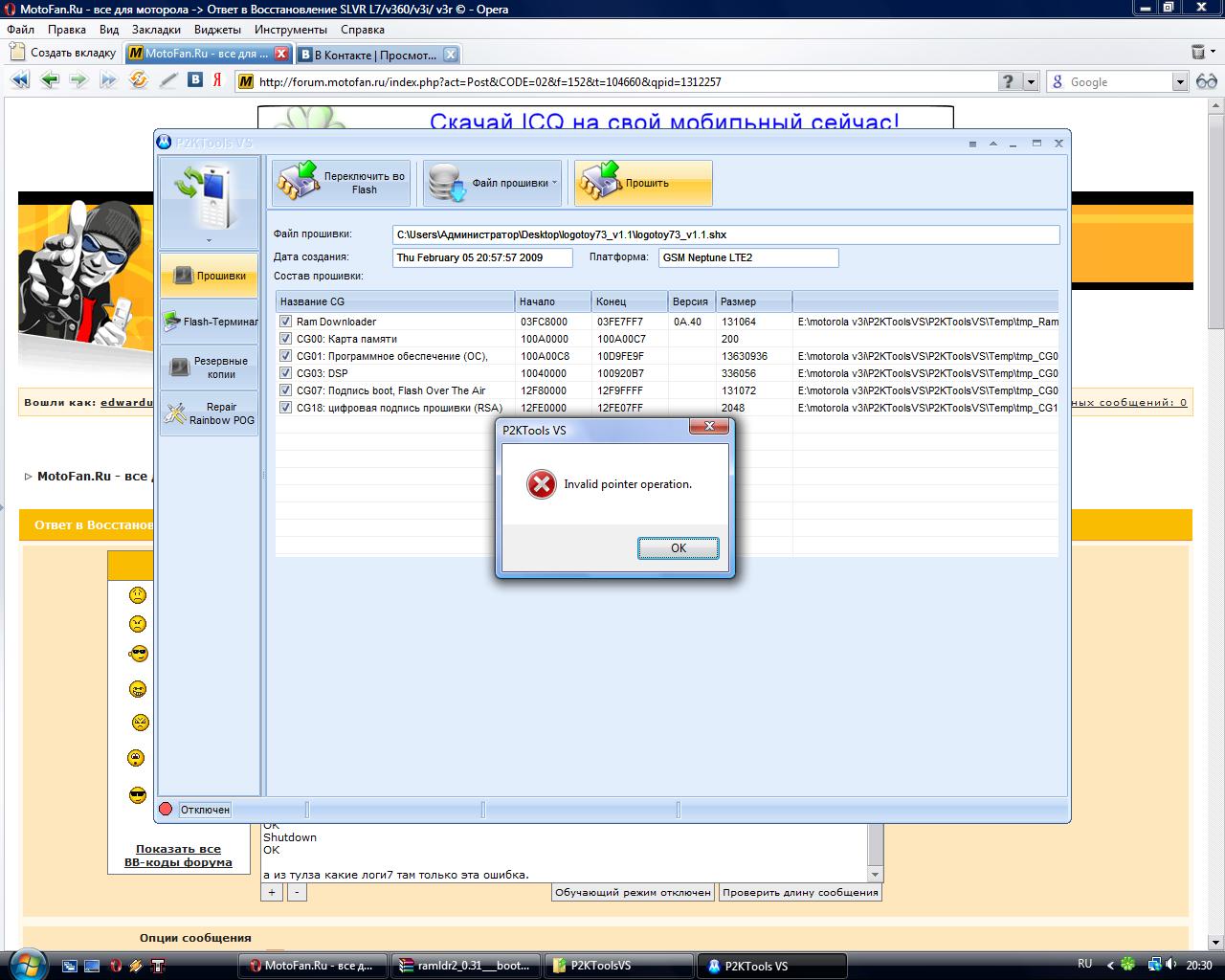Click the red Отключен status indicator
This screenshot has height=980, width=1225.
click(166, 810)
